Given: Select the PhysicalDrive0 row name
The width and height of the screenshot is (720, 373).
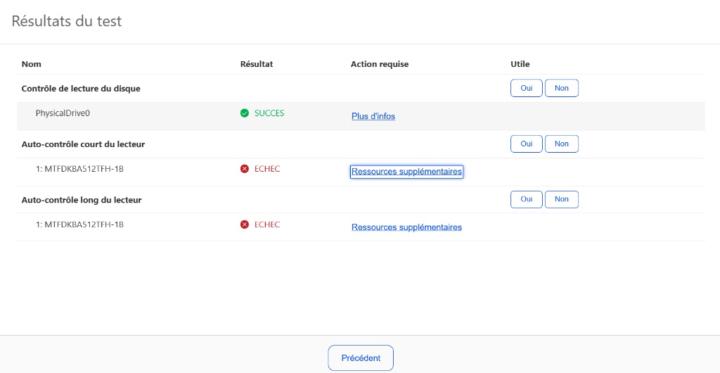Looking at the screenshot, I should (x=62, y=113).
